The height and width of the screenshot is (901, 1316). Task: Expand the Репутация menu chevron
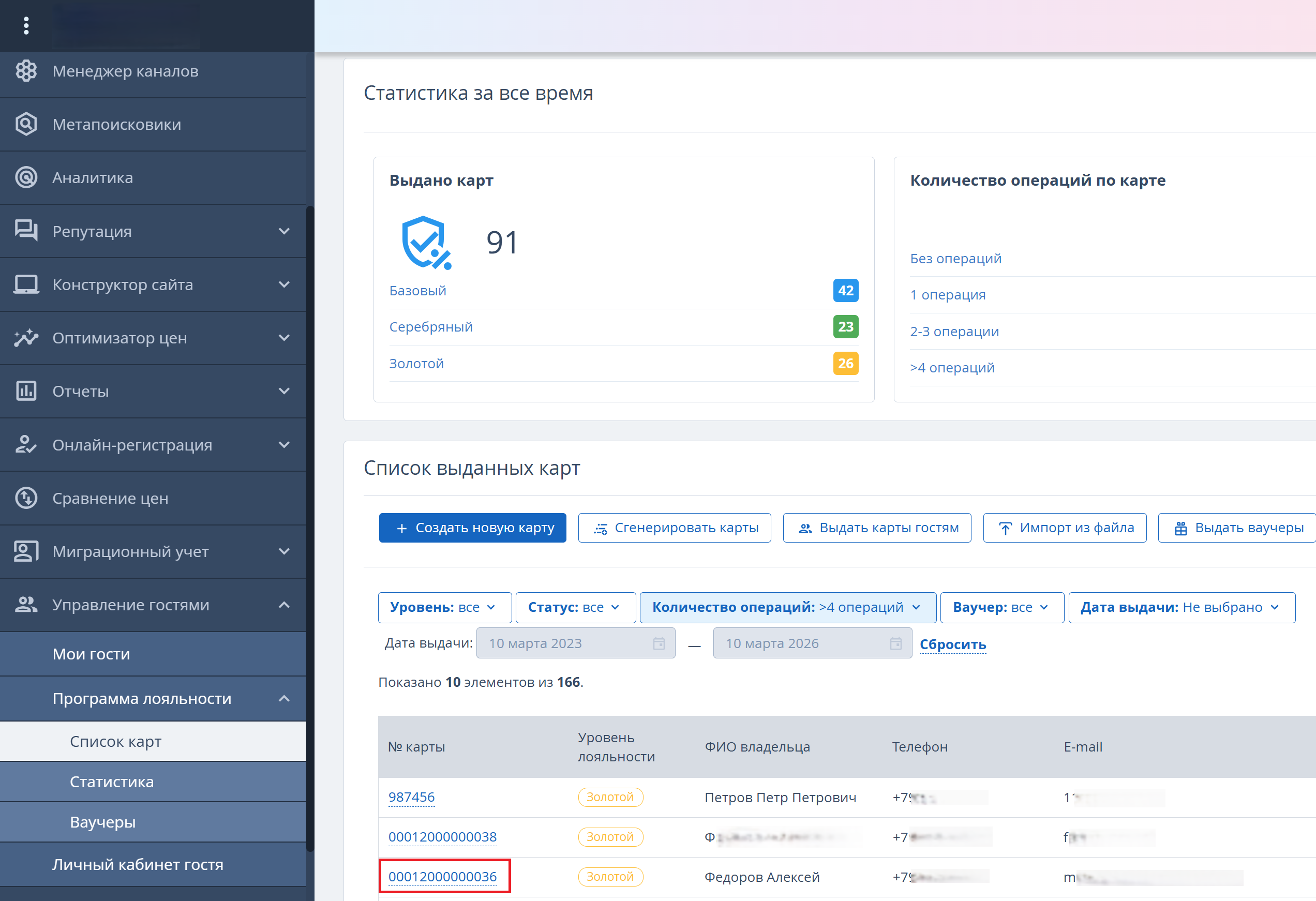coord(283,231)
